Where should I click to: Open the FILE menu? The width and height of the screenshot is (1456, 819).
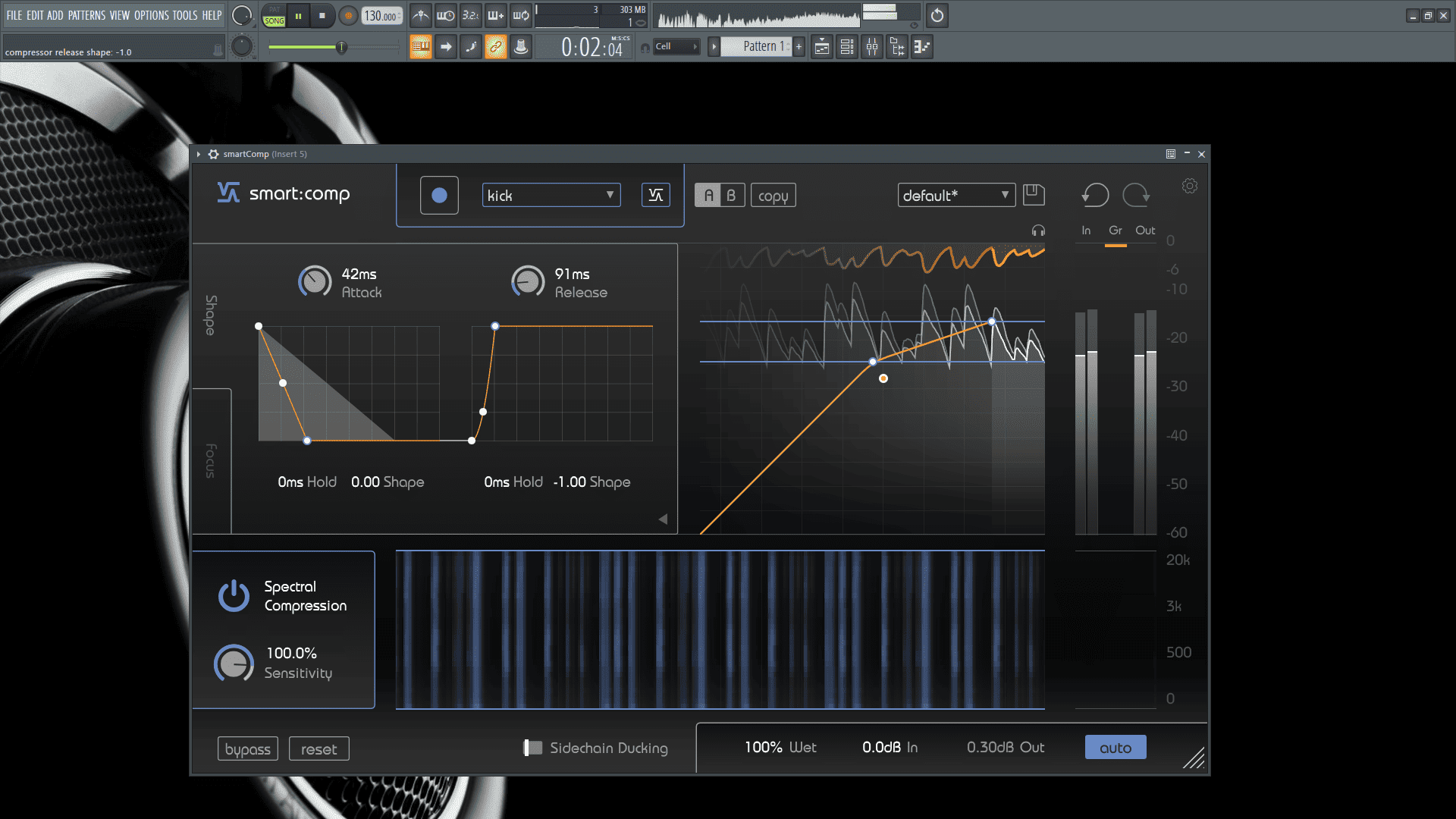[14, 15]
